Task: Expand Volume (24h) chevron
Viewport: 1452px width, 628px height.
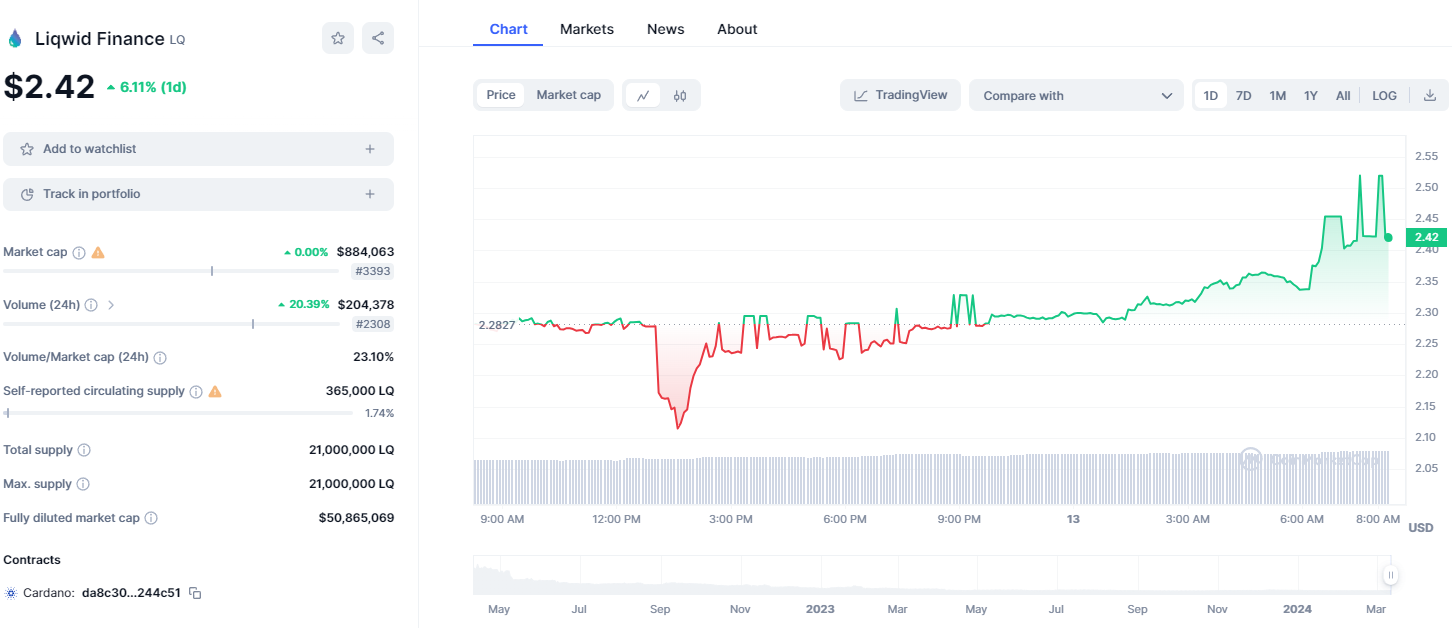Action: click(111, 305)
